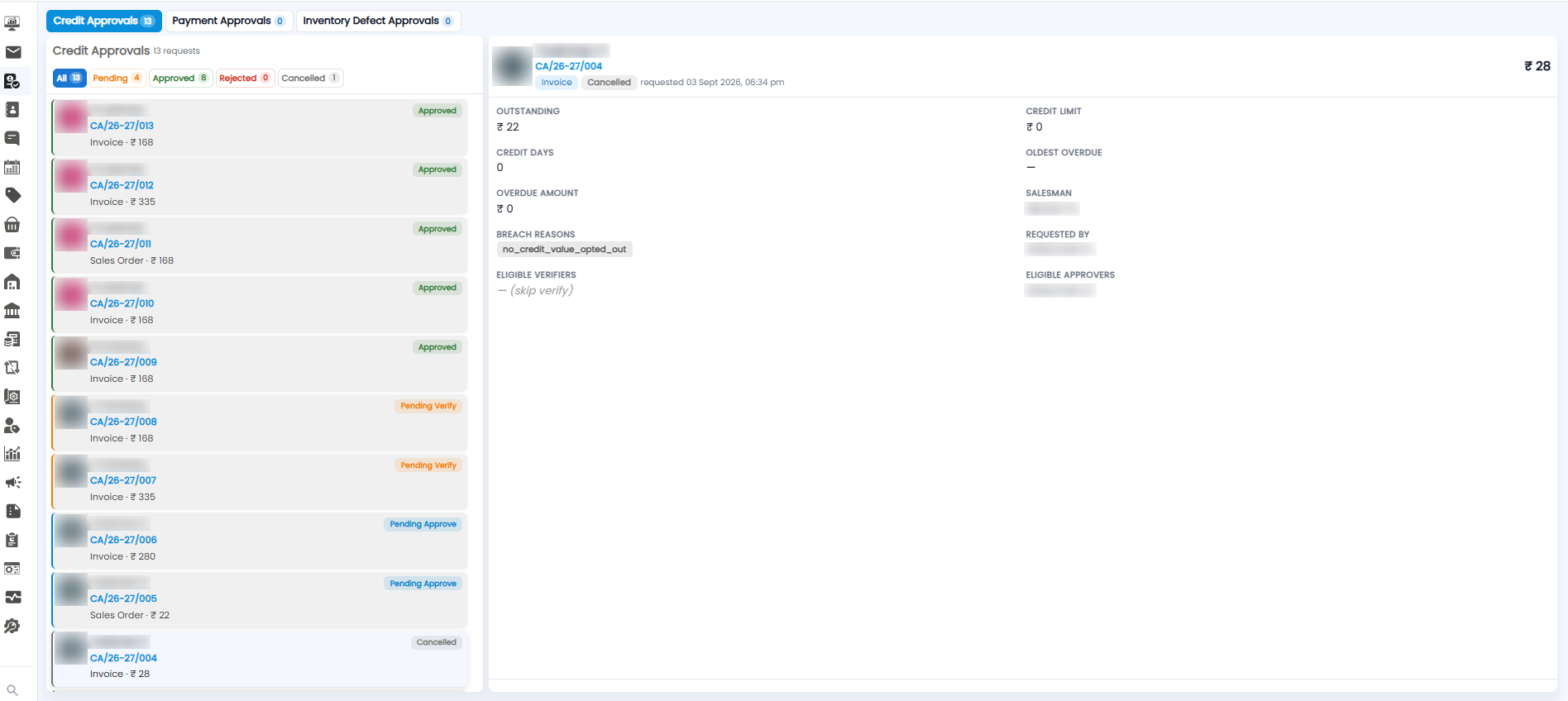Click Approved badge on CA/26-27/012 card
The height and width of the screenshot is (701, 1568).
(437, 169)
